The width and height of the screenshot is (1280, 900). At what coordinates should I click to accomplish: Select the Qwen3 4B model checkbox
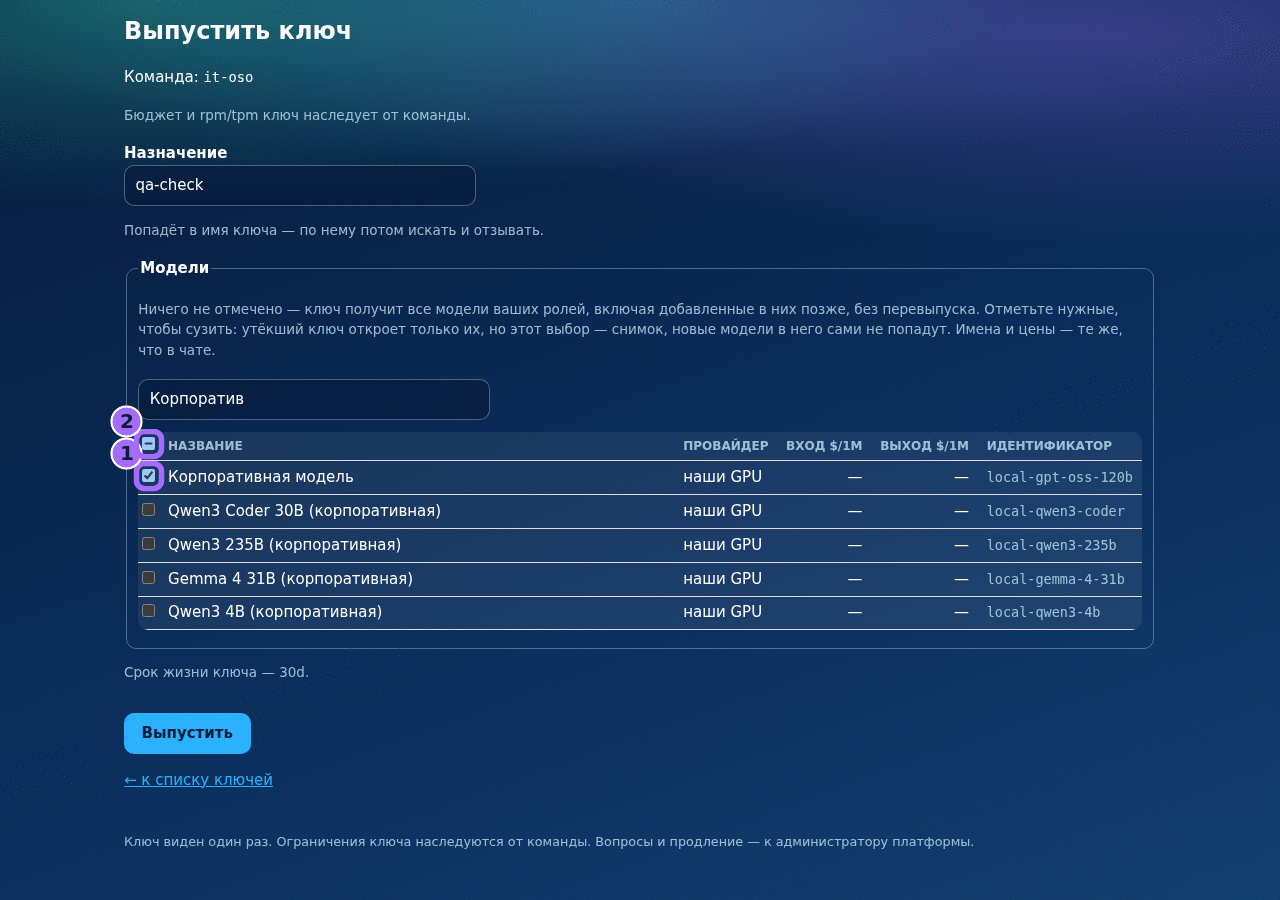149,610
